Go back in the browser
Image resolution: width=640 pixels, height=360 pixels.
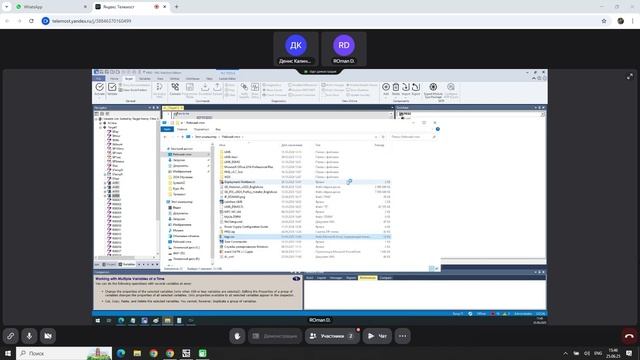8,21
